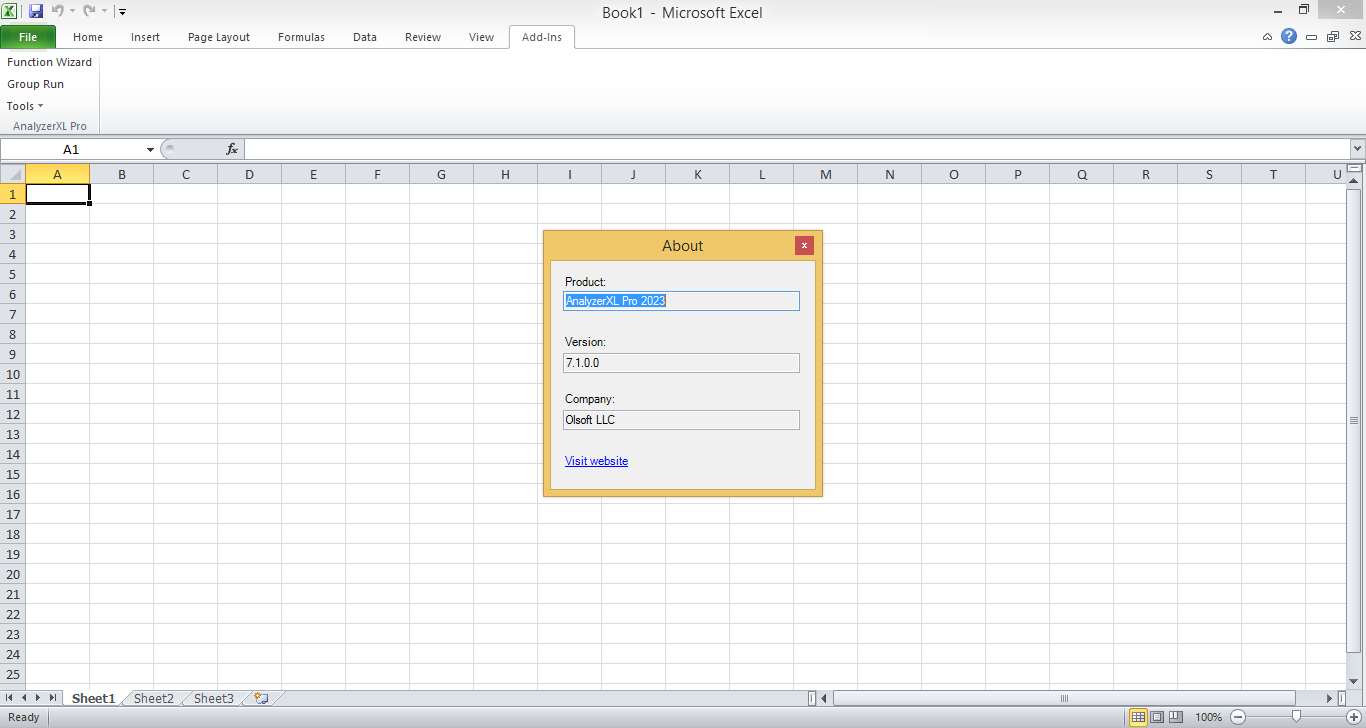Click the vertical scrollbar down arrow
The image size is (1366, 728).
tap(1354, 681)
